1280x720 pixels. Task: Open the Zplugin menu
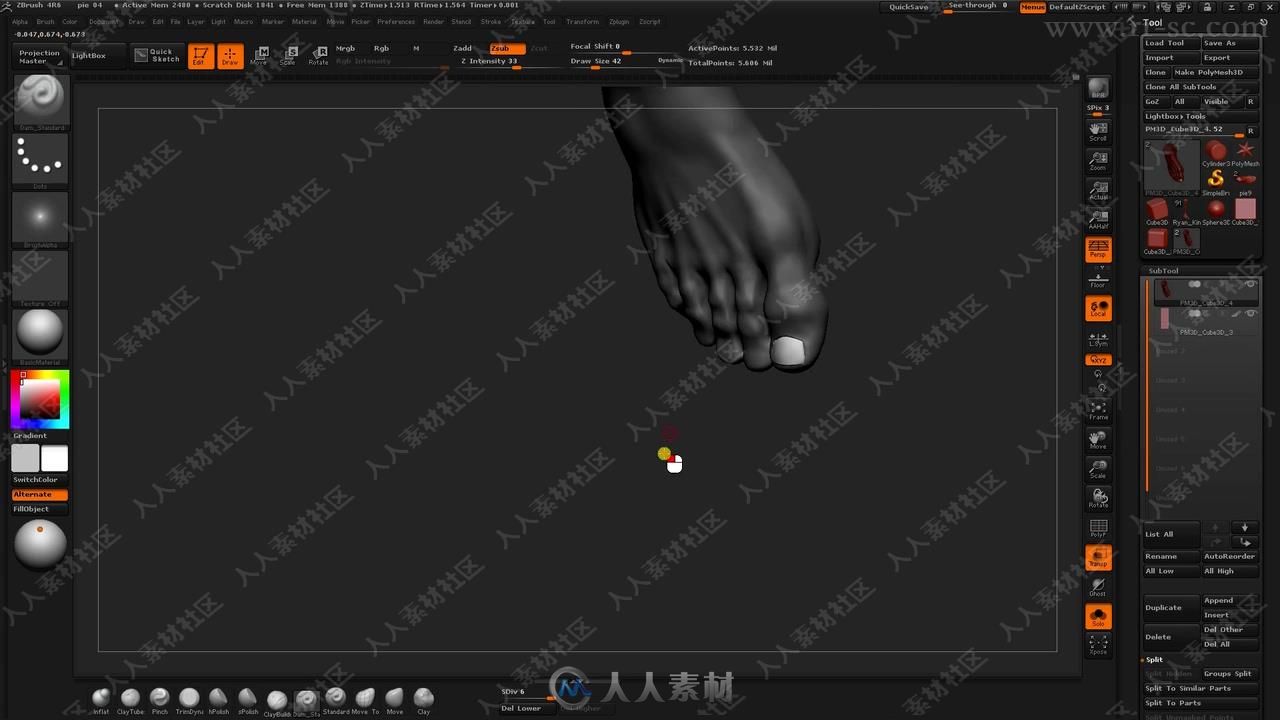[619, 21]
